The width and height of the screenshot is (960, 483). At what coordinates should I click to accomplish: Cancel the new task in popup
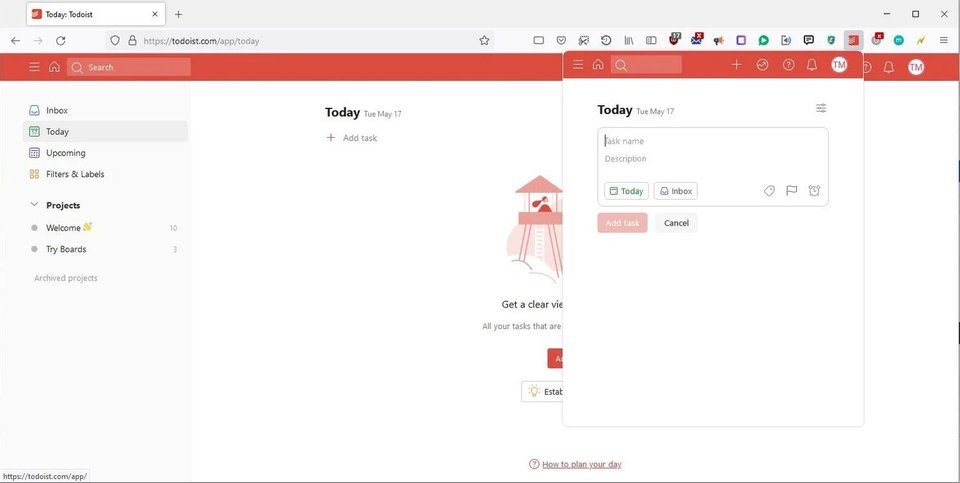[676, 223]
